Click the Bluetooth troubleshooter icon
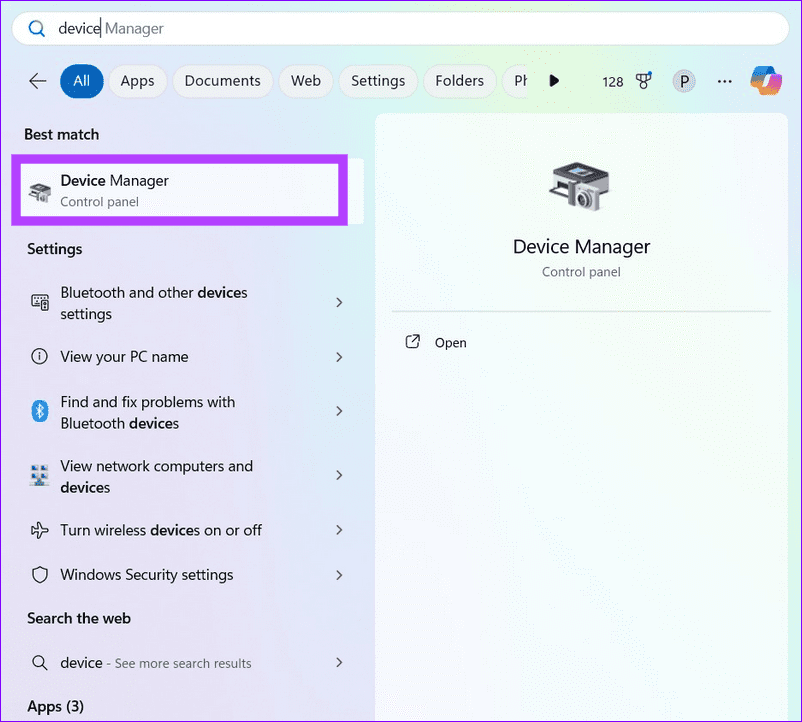Screen dimensions: 802x722 coord(40,411)
